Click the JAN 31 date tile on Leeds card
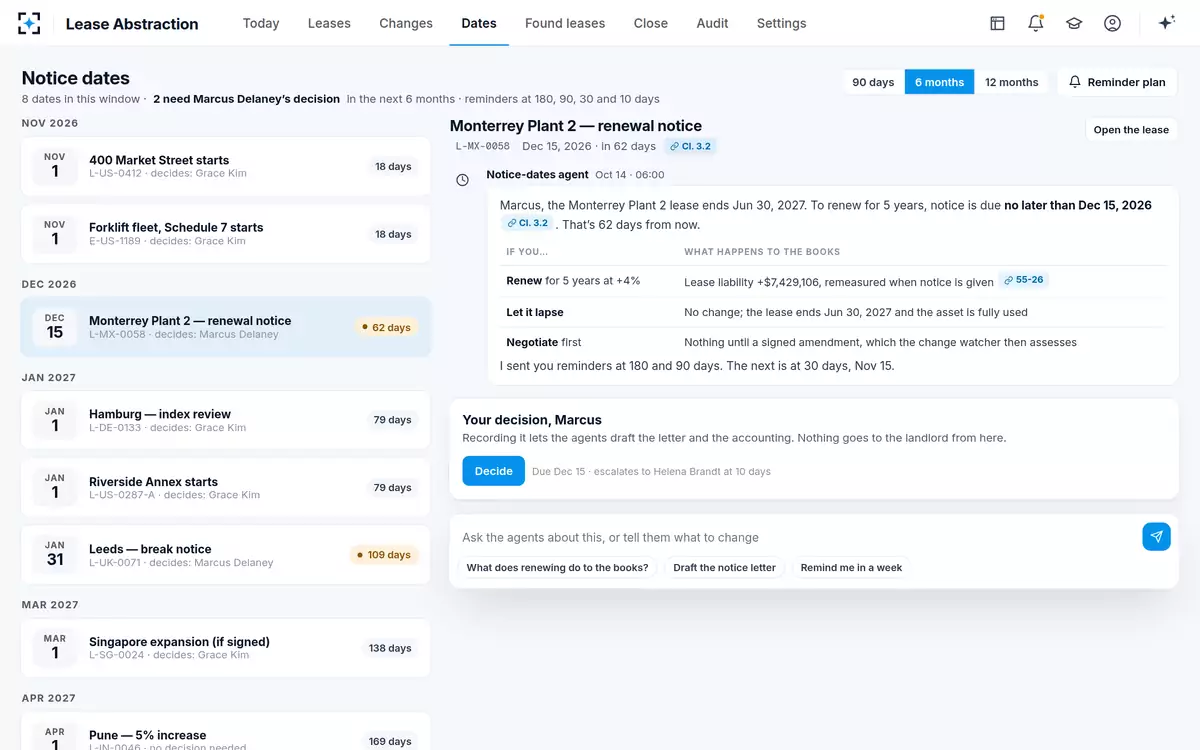 [x=55, y=555]
